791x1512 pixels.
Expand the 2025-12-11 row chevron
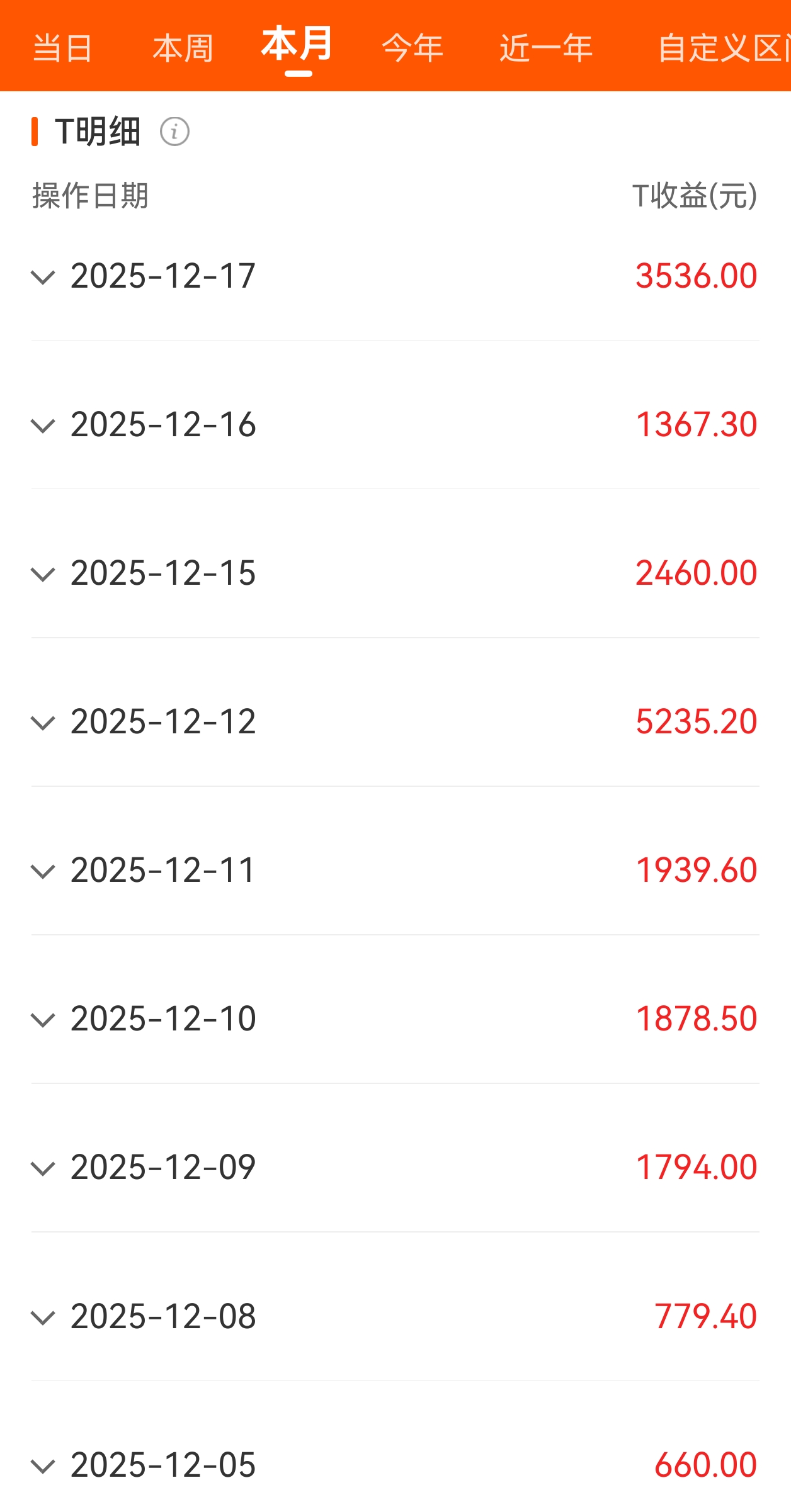tap(43, 871)
